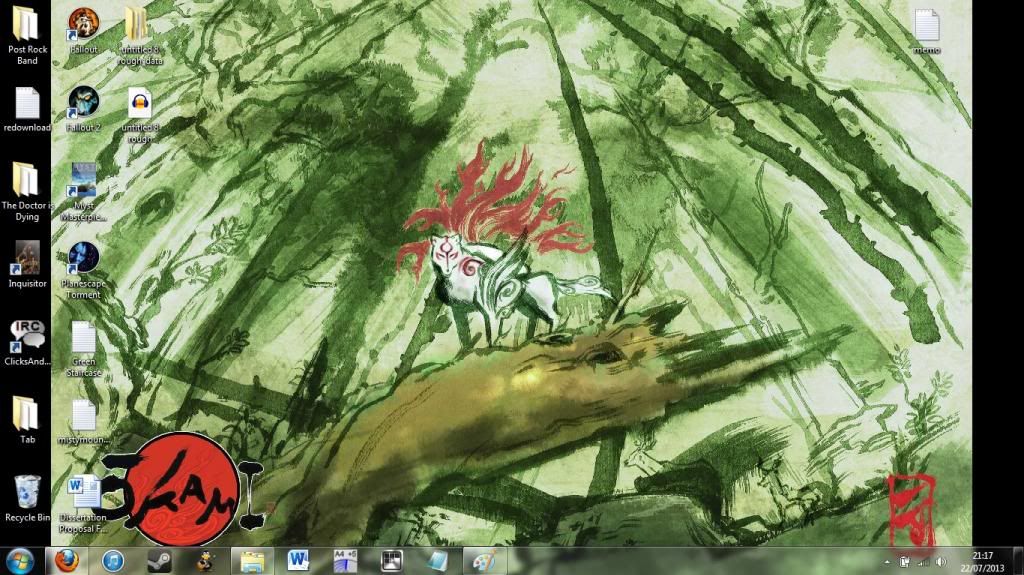Screen dimensions: 1024x575
Task: Launch the Fallout 2 shortcut
Action: pyautogui.click(x=84, y=109)
